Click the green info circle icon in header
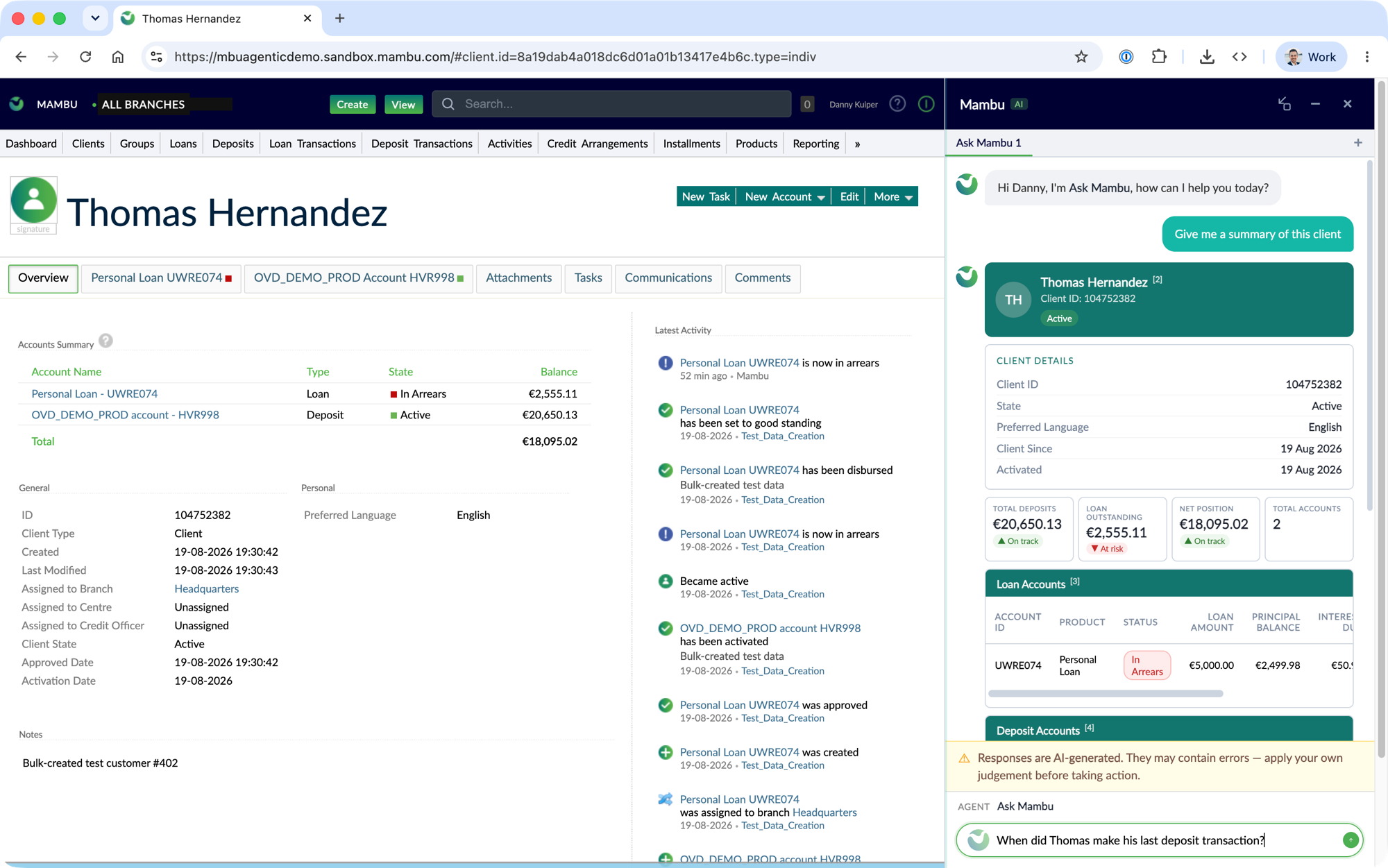Screen dimensions: 1388x868 (926, 104)
